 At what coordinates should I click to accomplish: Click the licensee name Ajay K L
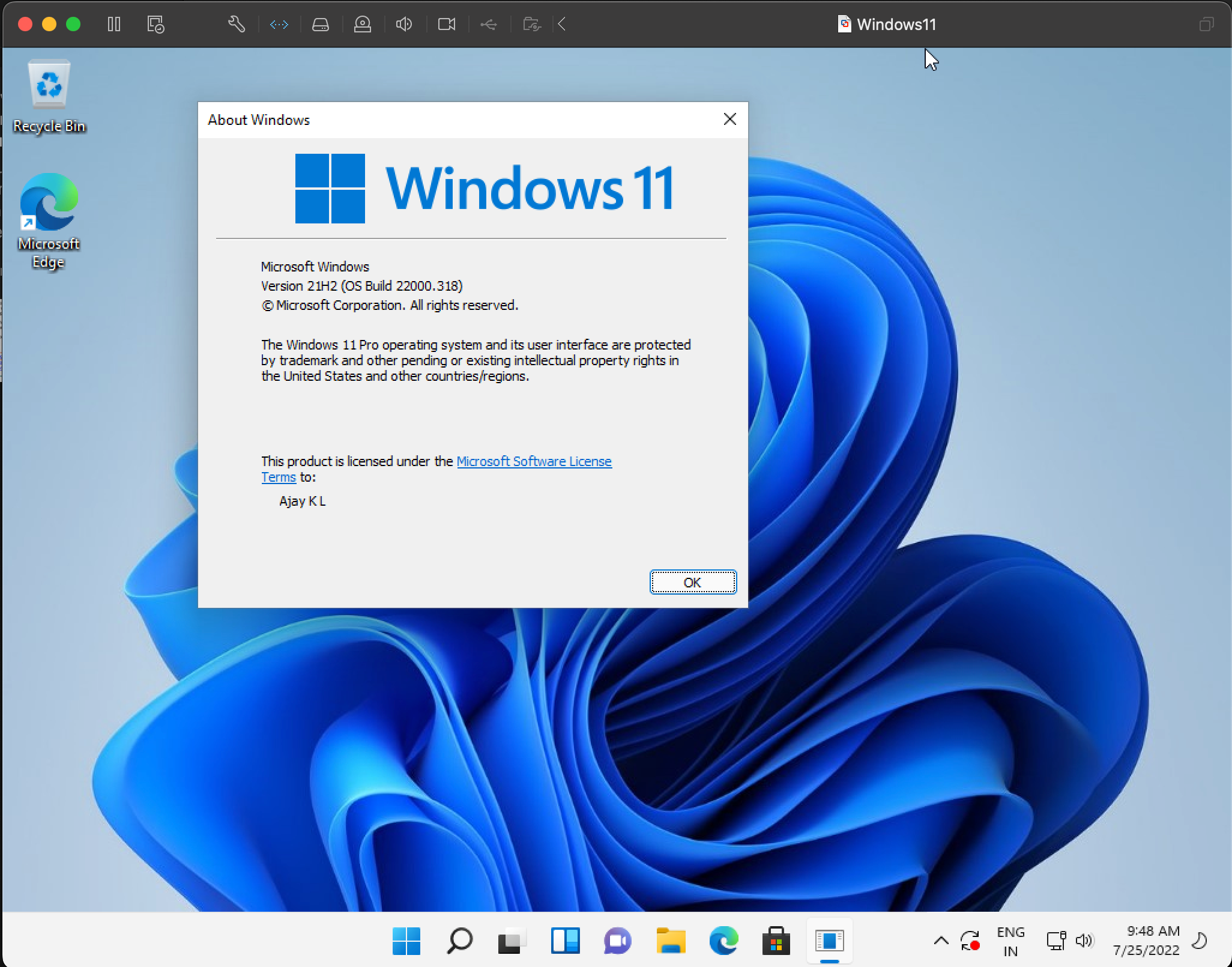[302, 501]
